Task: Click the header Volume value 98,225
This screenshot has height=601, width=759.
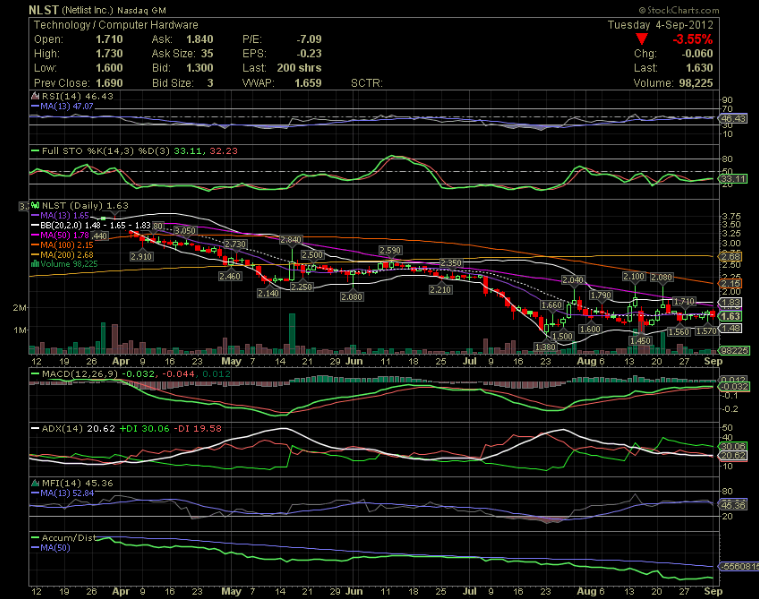Action: 696,83
